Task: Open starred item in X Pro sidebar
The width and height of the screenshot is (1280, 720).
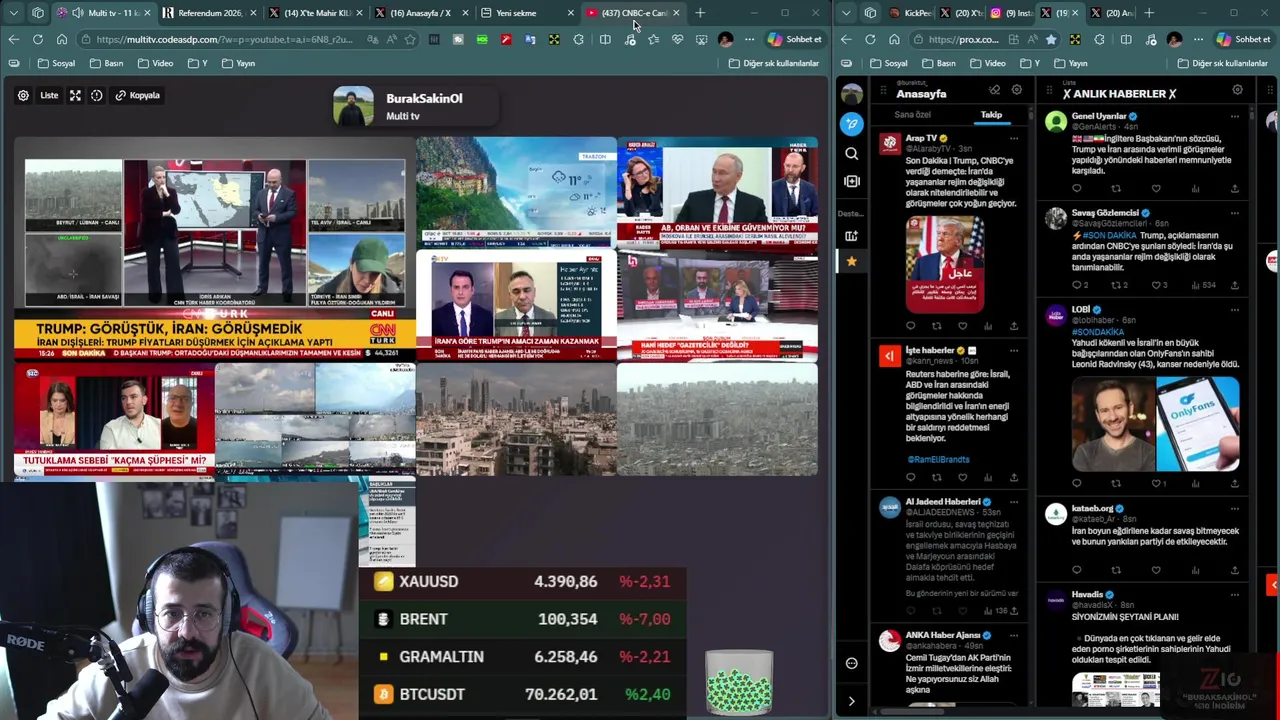Action: pyautogui.click(x=851, y=261)
